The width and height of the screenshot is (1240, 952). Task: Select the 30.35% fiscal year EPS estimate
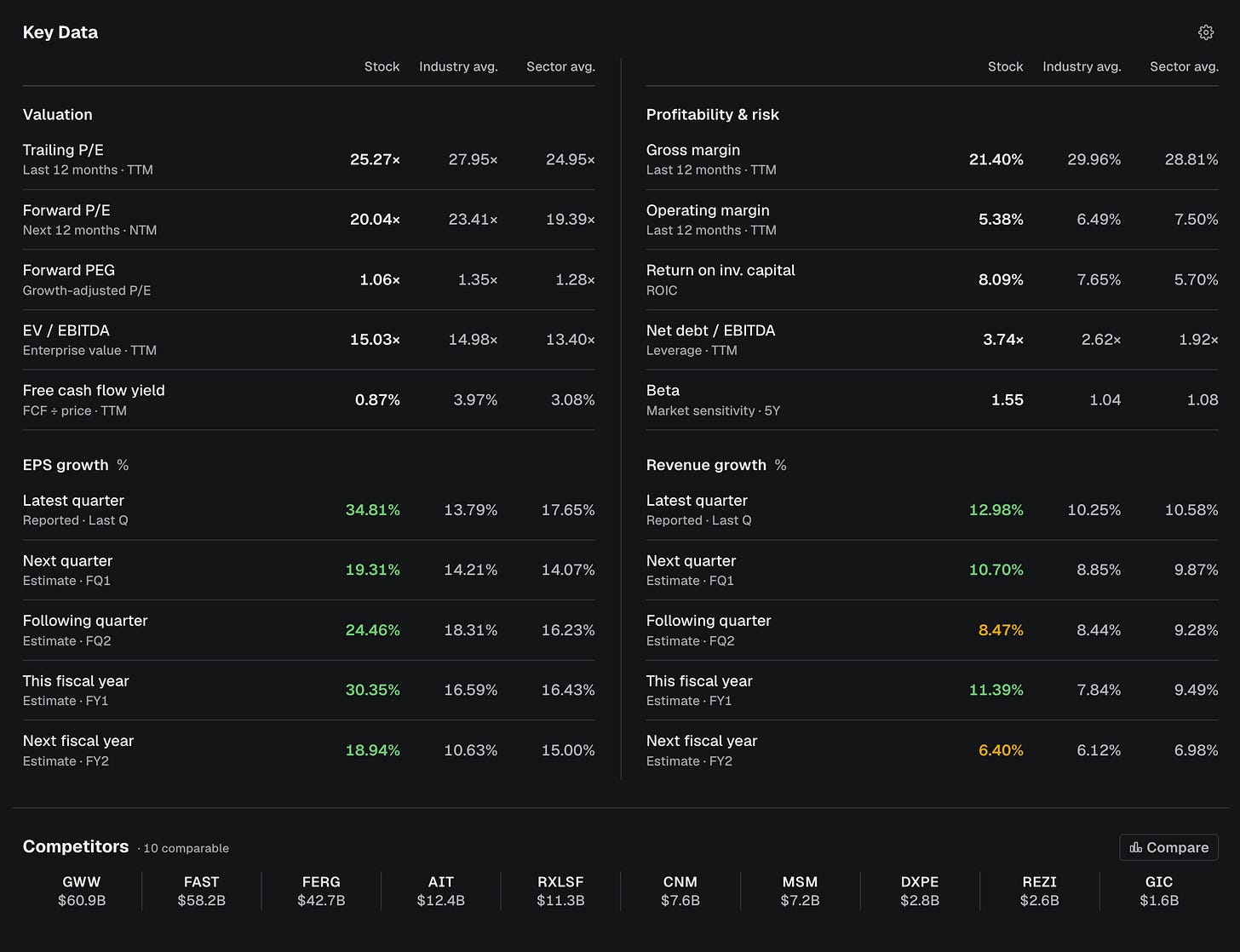pos(372,690)
